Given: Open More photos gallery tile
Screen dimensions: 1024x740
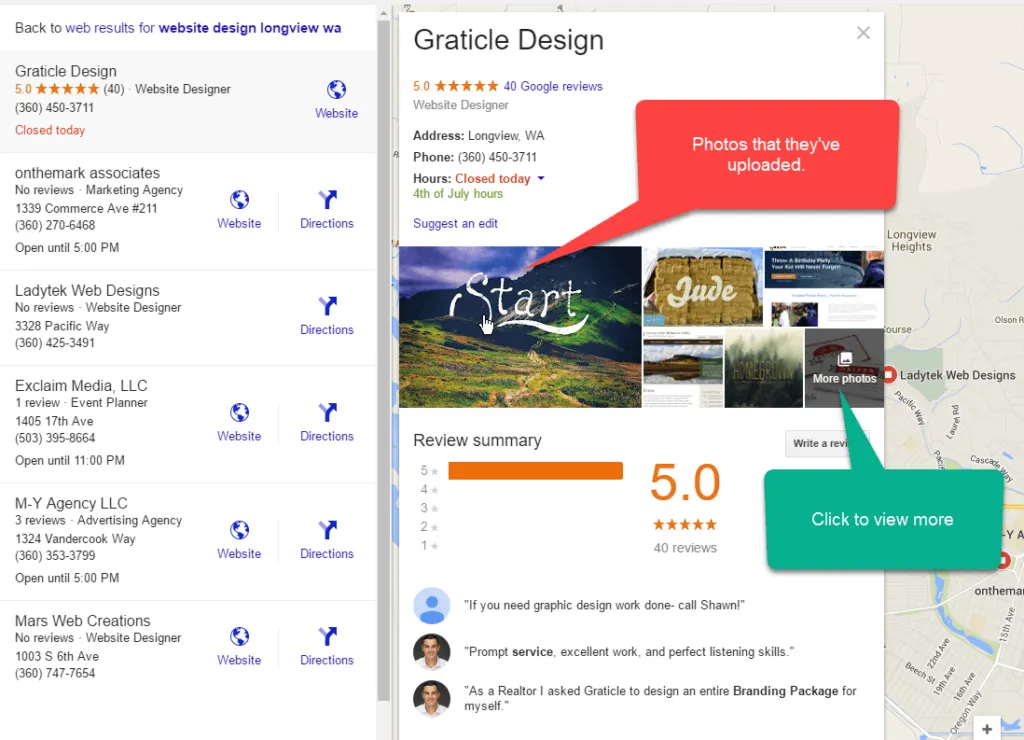Looking at the screenshot, I should 844,368.
